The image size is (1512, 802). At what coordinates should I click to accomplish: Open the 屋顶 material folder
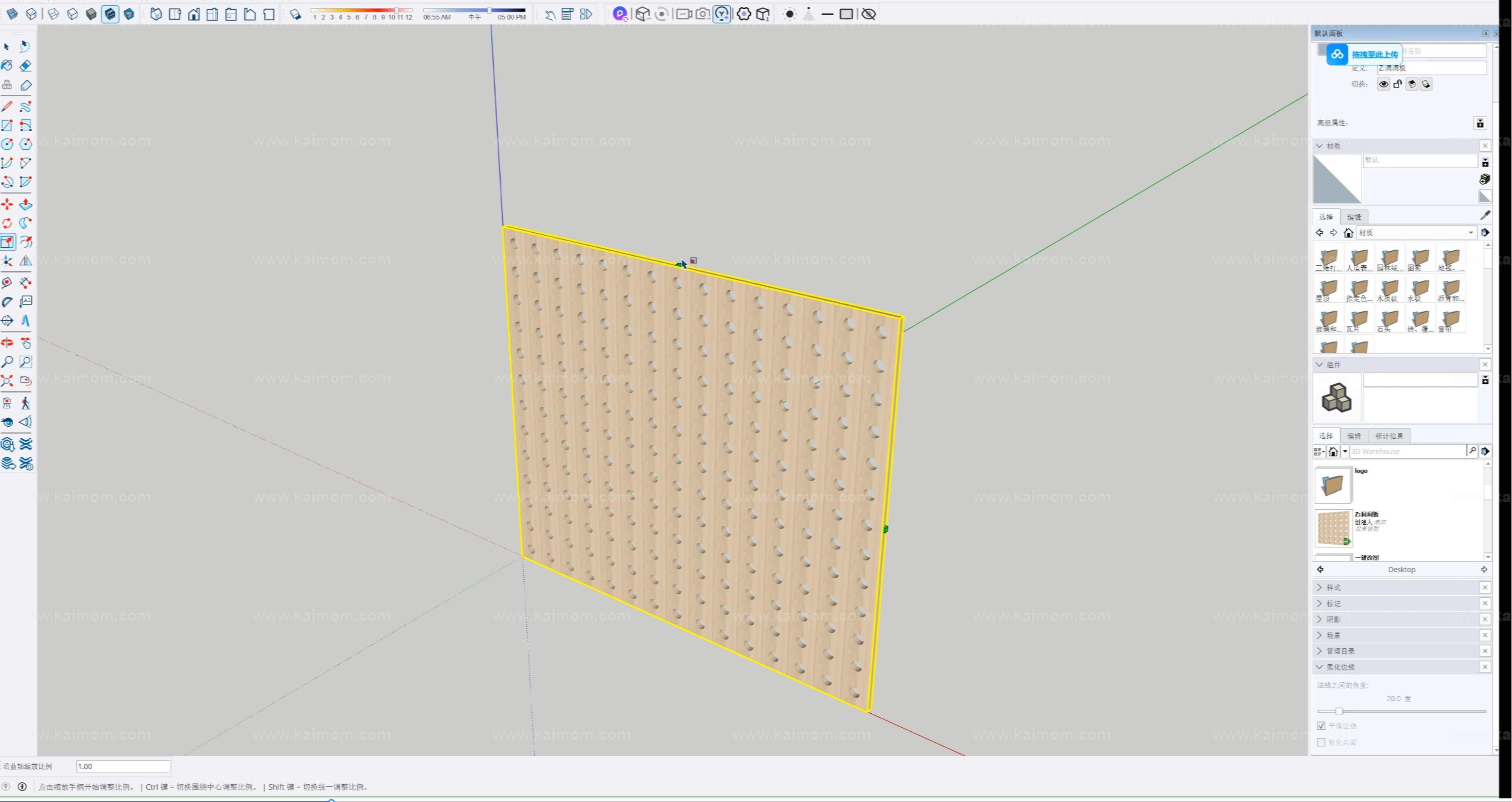(x=1328, y=290)
